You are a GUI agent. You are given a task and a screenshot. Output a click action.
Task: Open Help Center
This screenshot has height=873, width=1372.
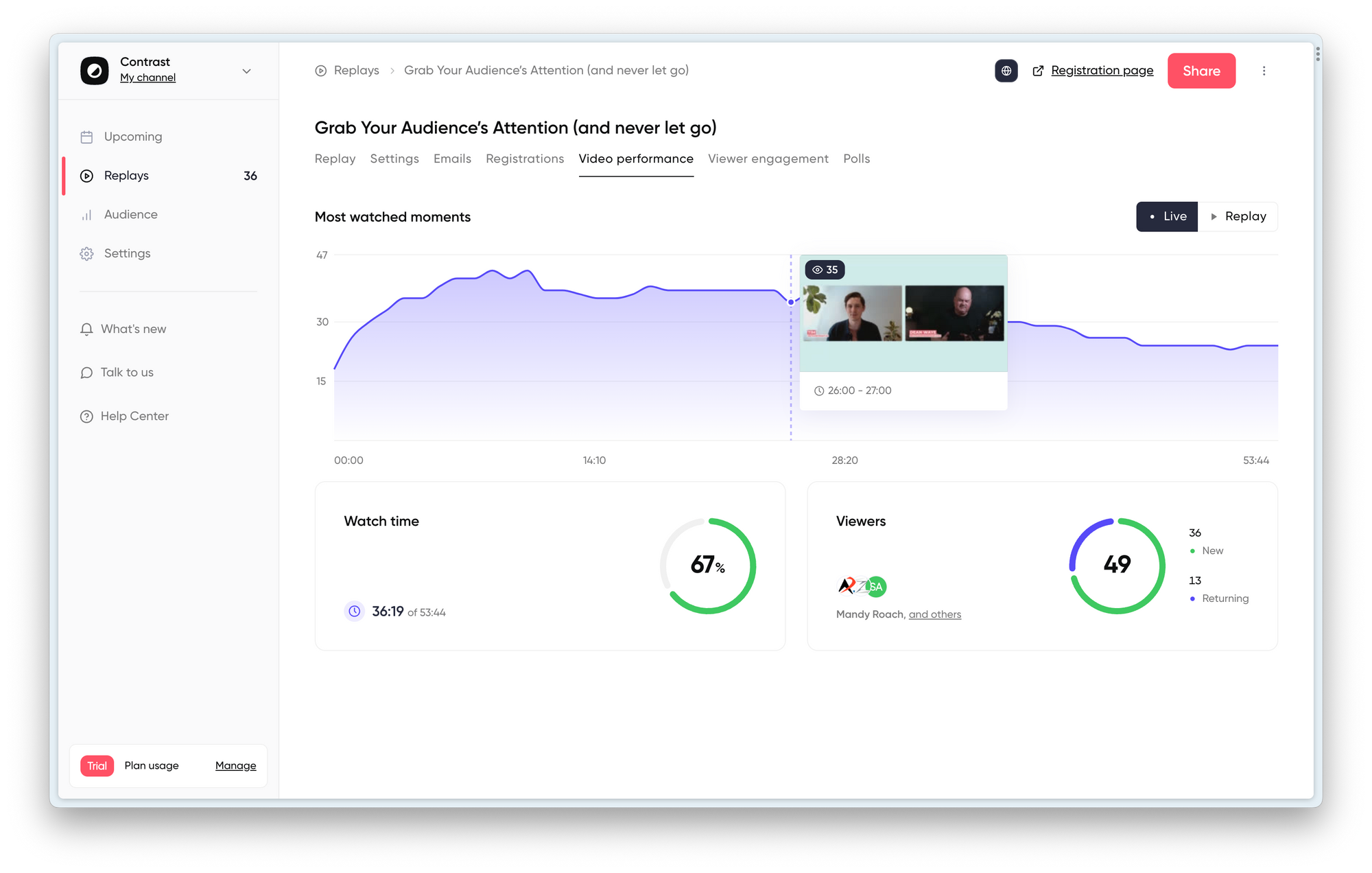(x=134, y=417)
